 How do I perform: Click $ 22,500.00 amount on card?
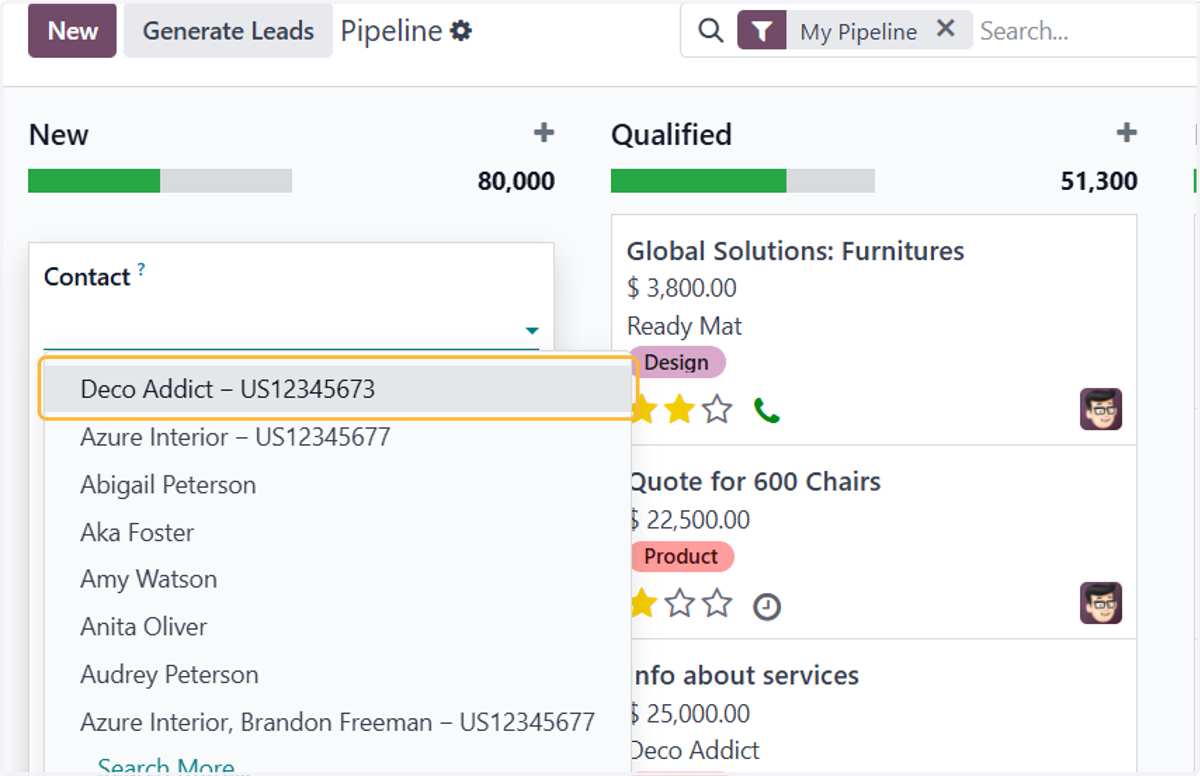click(689, 520)
